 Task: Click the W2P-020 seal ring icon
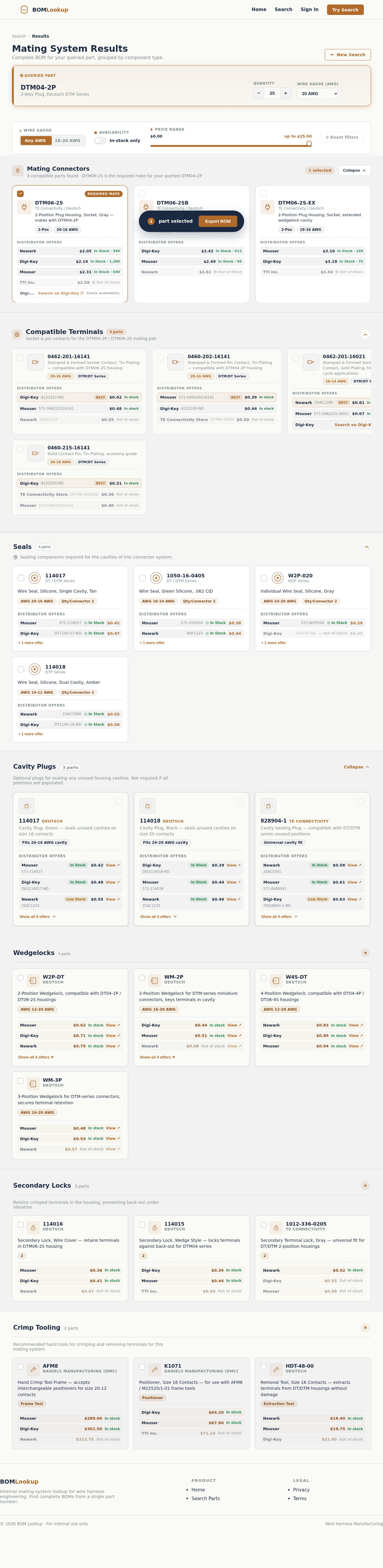(278, 578)
